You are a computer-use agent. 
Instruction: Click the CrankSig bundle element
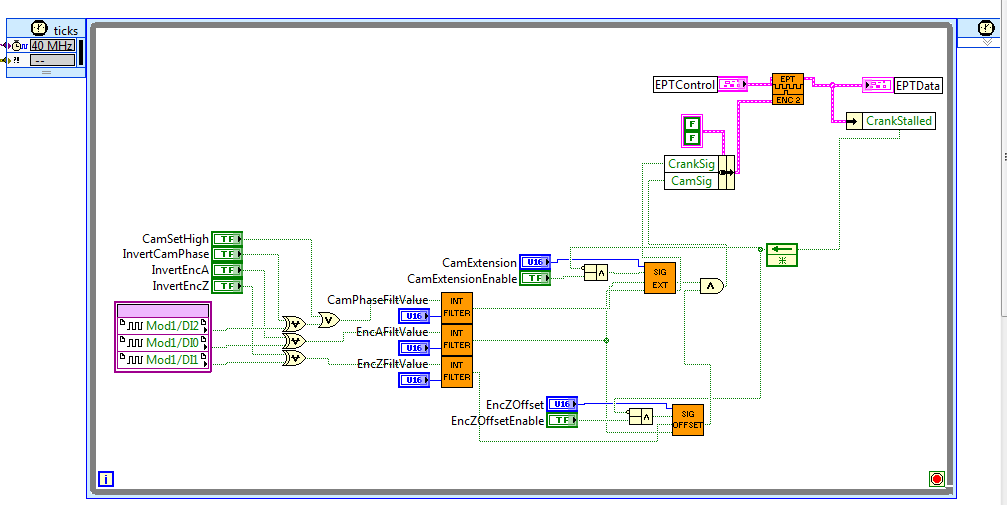tap(691, 164)
